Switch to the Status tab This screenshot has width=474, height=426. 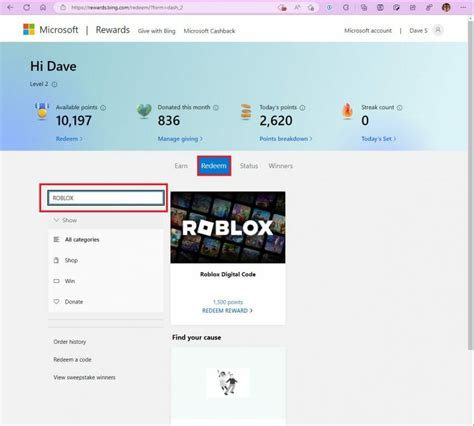[x=249, y=166]
